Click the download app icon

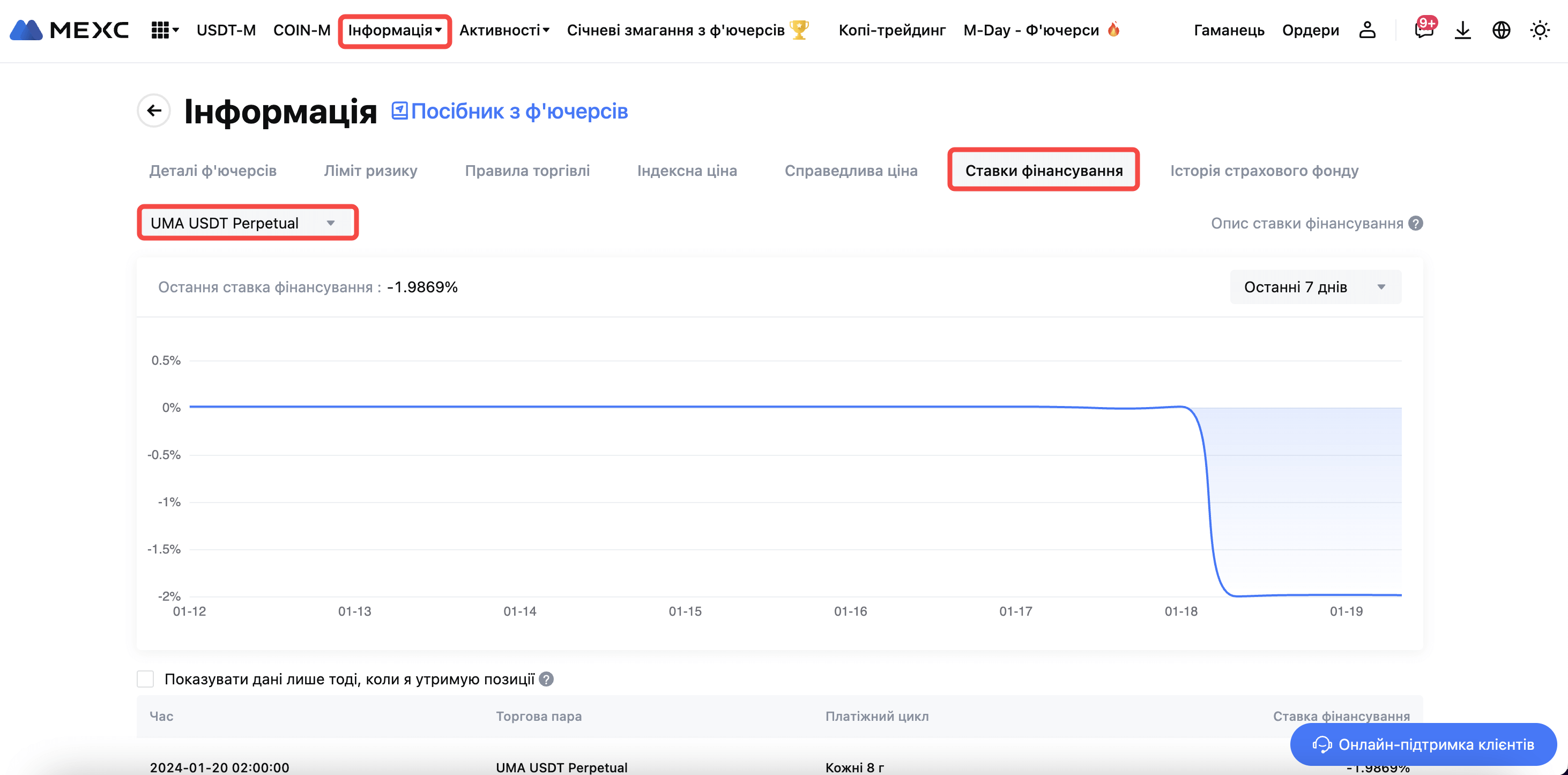(x=1462, y=30)
